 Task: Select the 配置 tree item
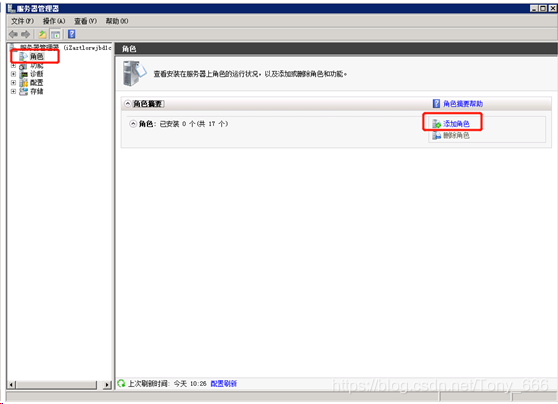click(x=36, y=83)
